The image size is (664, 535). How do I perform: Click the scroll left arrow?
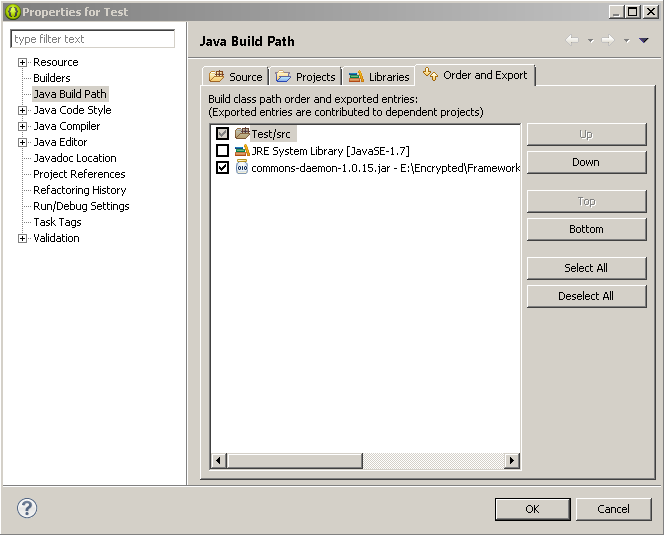(x=219, y=460)
